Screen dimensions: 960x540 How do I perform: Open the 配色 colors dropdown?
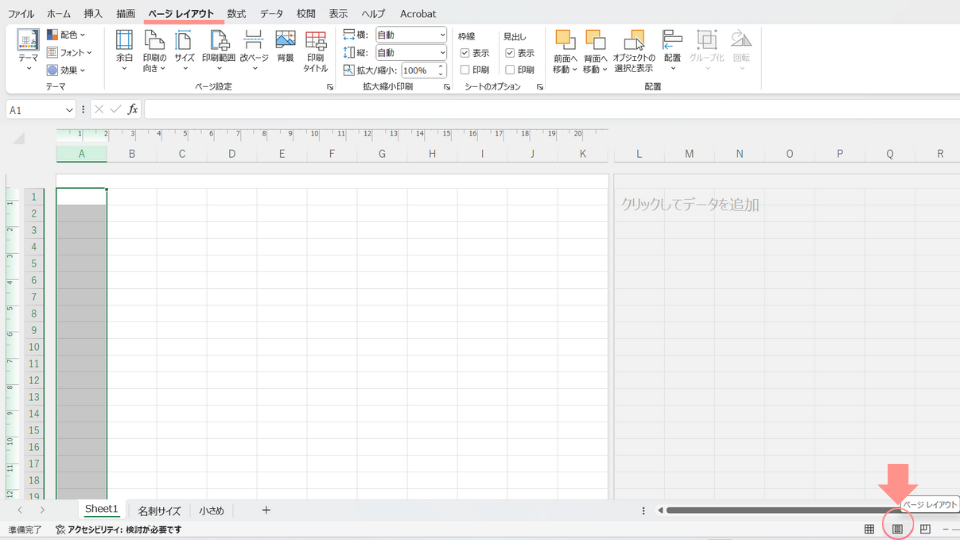click(x=68, y=35)
